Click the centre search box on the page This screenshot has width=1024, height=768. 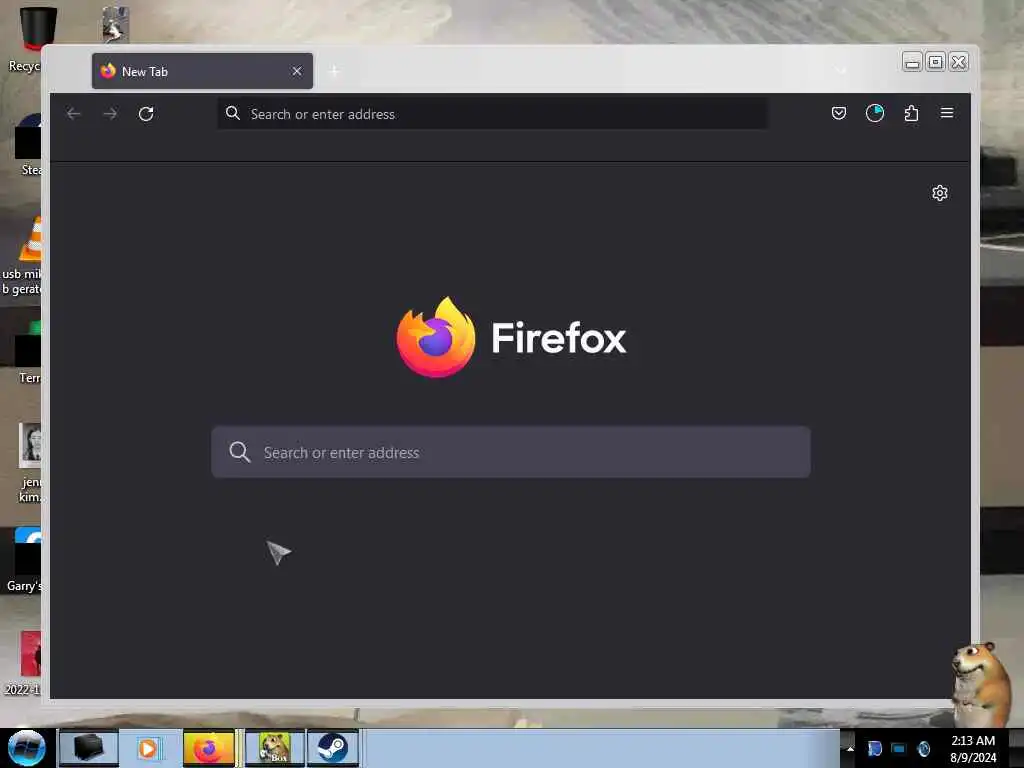click(511, 452)
